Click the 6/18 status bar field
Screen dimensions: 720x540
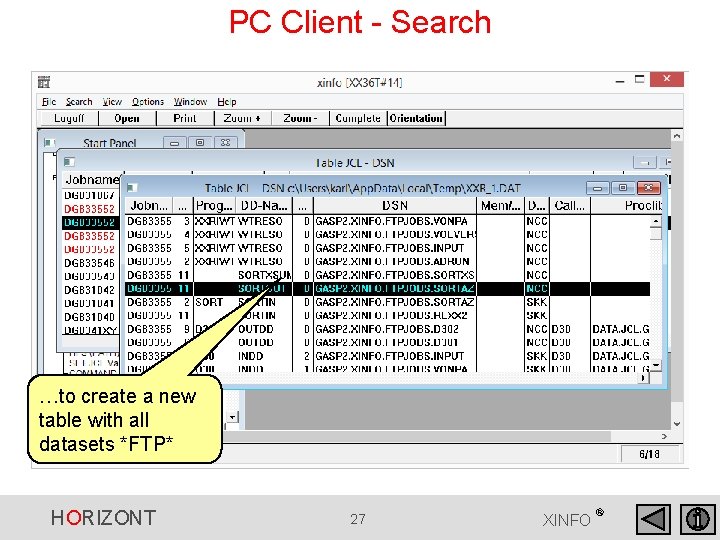[x=649, y=454]
